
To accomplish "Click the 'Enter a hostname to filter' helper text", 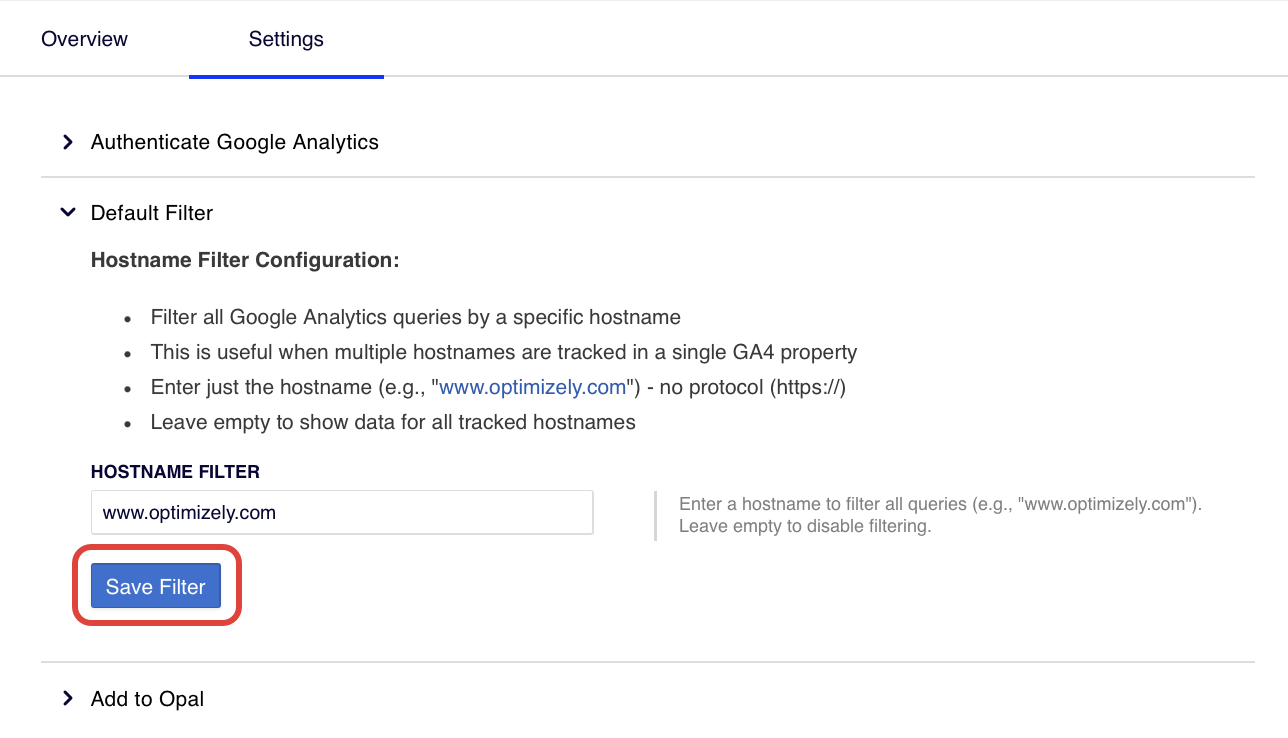I will (x=939, y=505).
